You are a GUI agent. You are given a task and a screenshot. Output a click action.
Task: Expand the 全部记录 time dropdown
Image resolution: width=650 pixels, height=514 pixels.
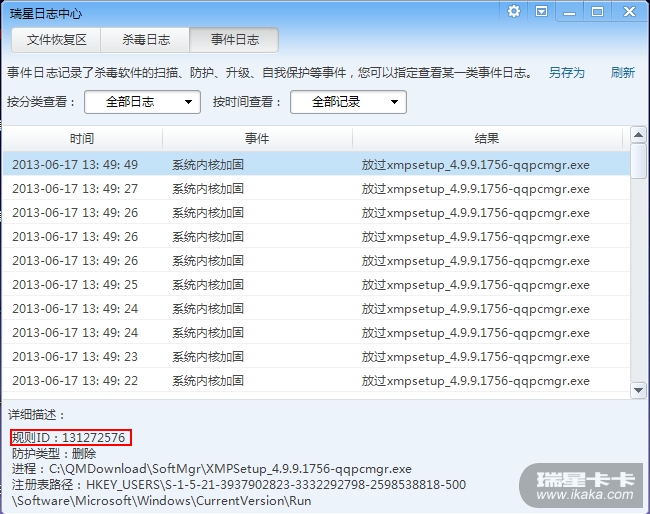[x=348, y=102]
